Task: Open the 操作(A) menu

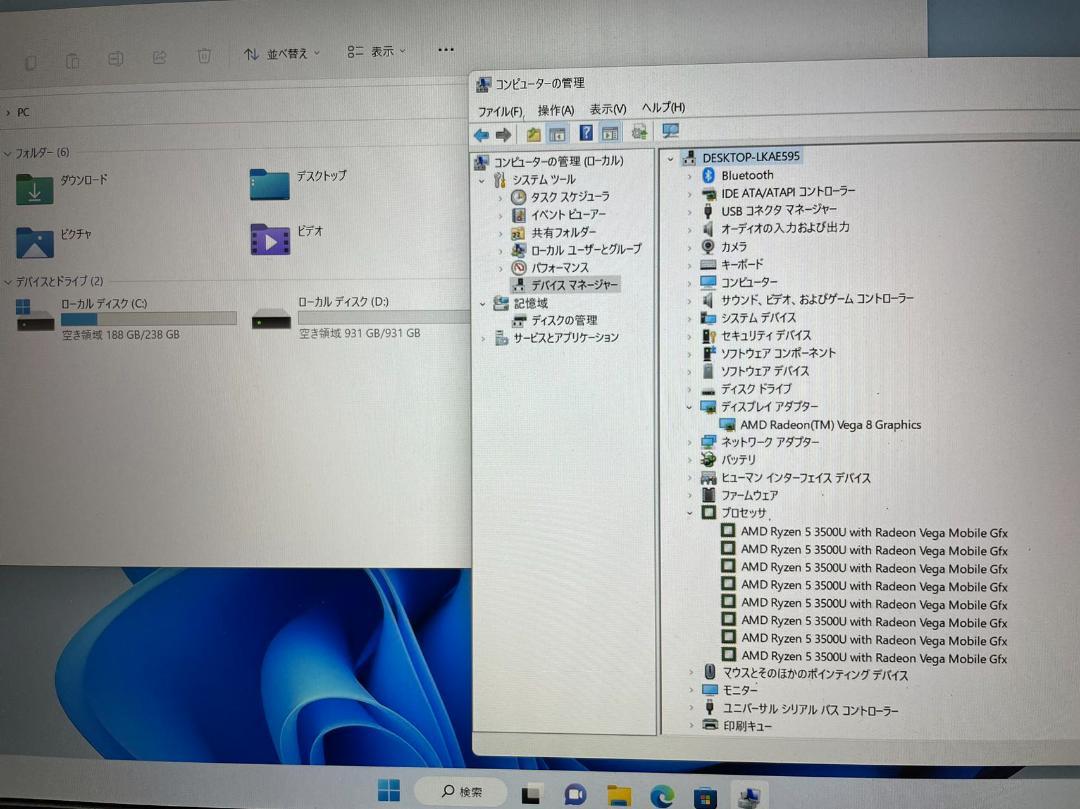Action: pos(556,110)
